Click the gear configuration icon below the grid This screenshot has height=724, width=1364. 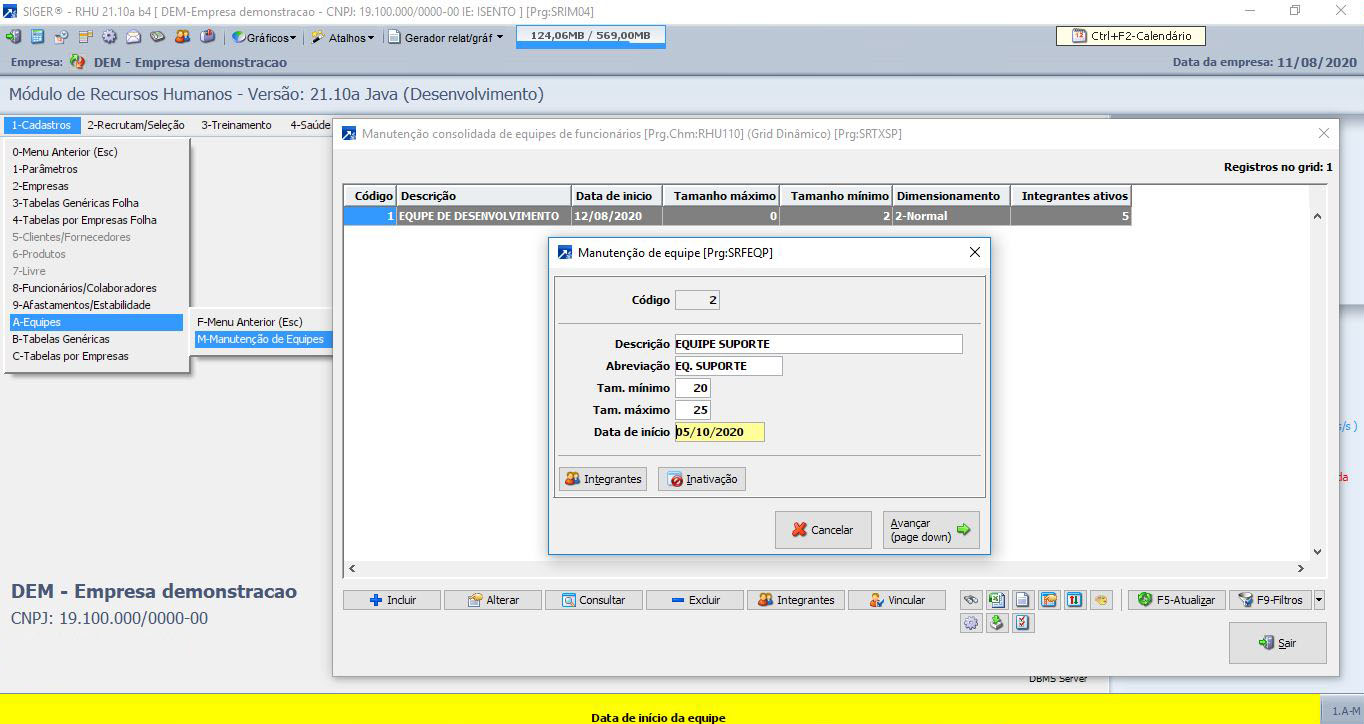(971, 623)
